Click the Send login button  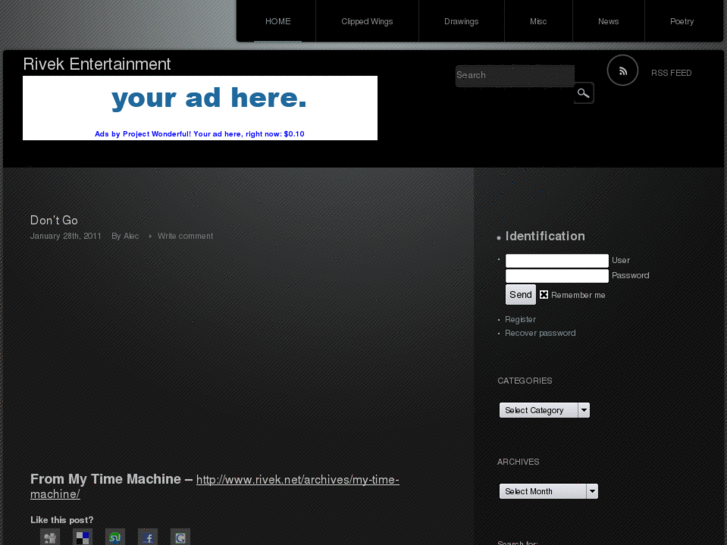pyautogui.click(x=521, y=295)
